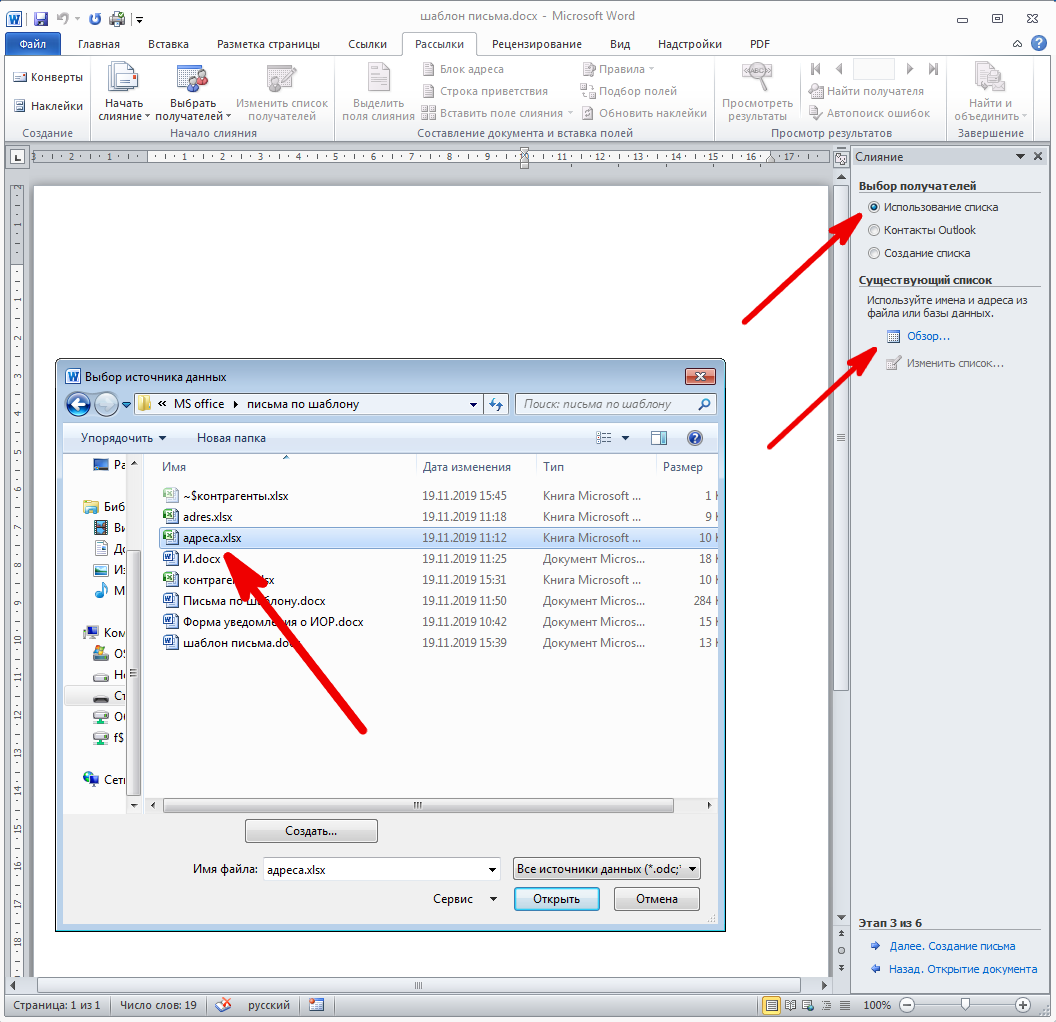The image size is (1056, 1022).
Task: Click the Блок адреса ribbon command
Action: click(463, 69)
